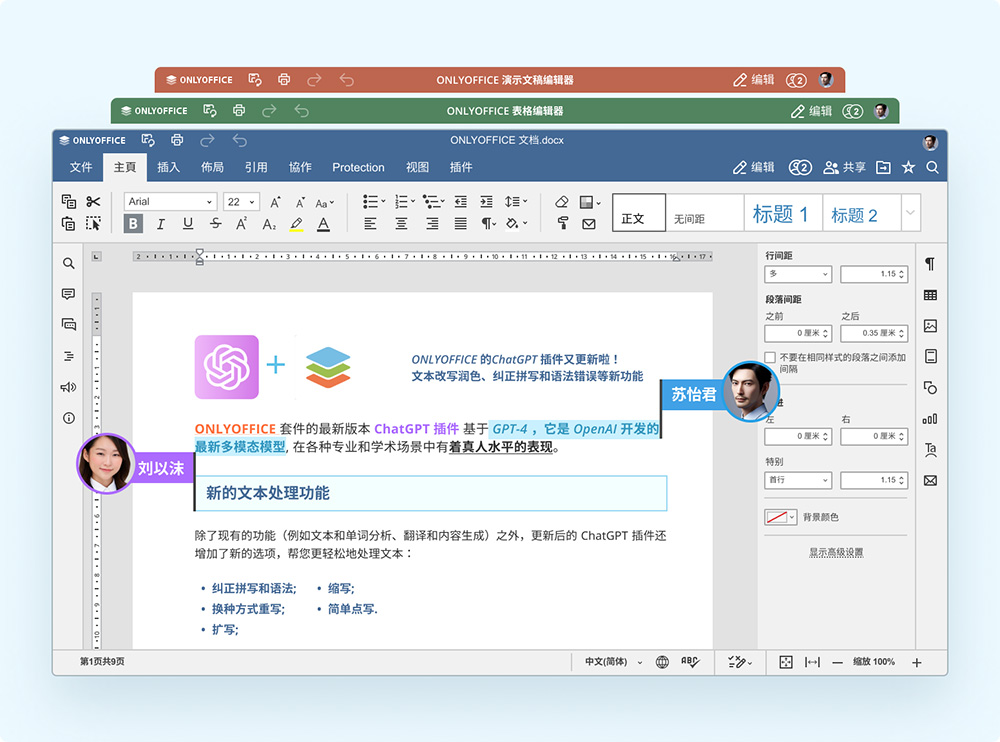The height and width of the screenshot is (742, 1000).
Task: Increase font size with larger A icon
Action: coord(275,202)
